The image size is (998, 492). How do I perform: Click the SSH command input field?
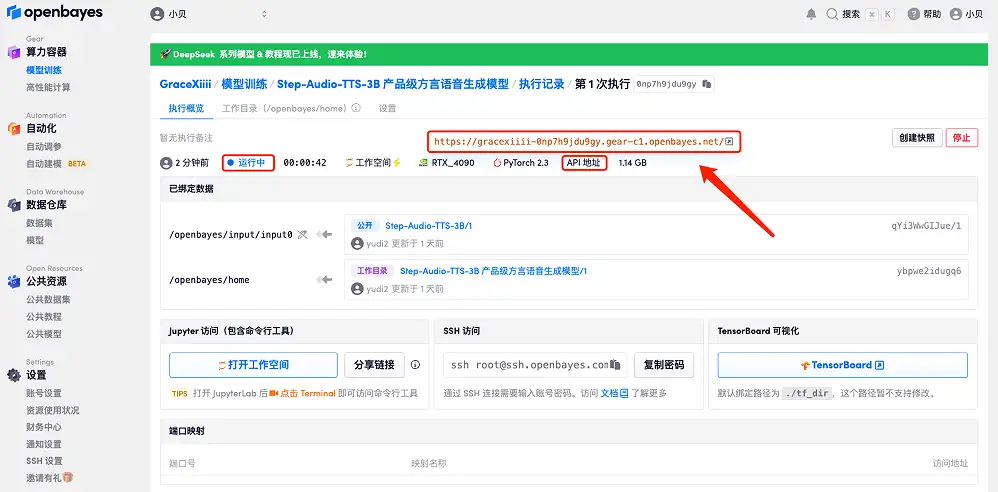pos(535,365)
